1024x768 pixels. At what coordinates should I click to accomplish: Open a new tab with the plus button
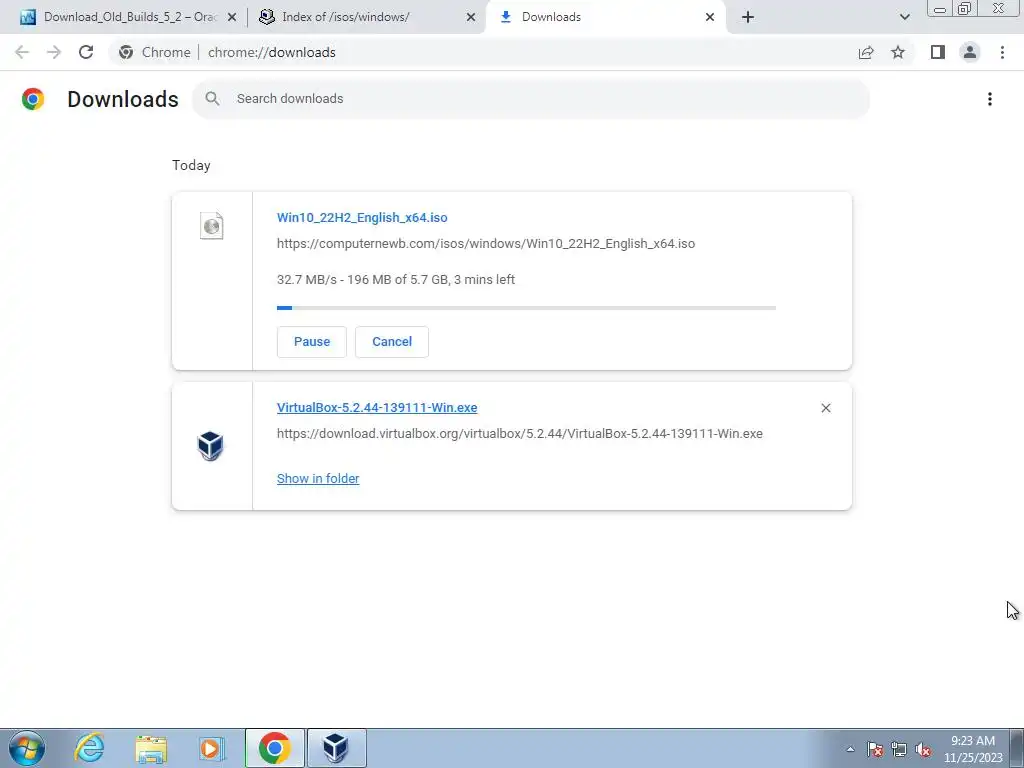click(x=748, y=17)
